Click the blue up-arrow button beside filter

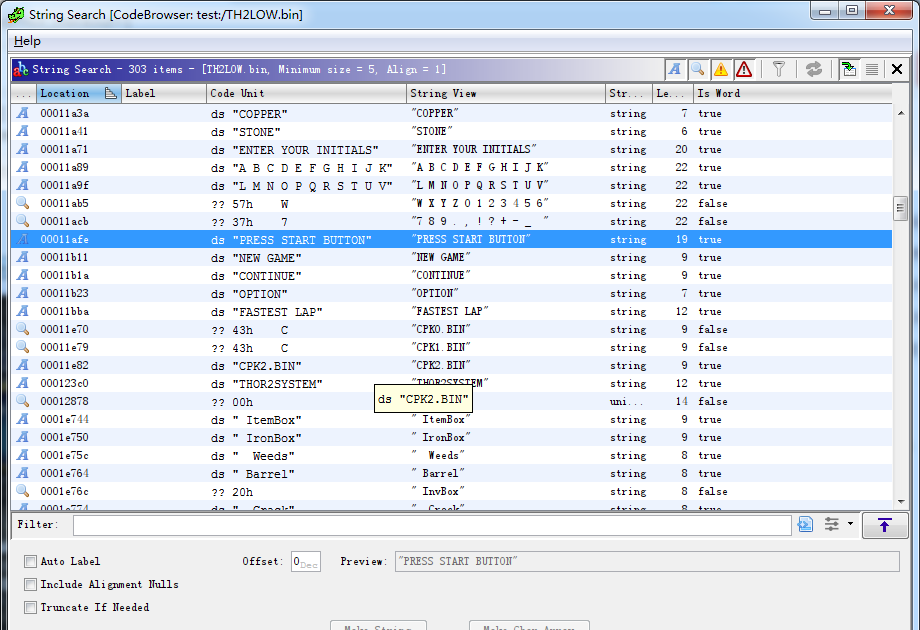pyautogui.click(x=885, y=524)
